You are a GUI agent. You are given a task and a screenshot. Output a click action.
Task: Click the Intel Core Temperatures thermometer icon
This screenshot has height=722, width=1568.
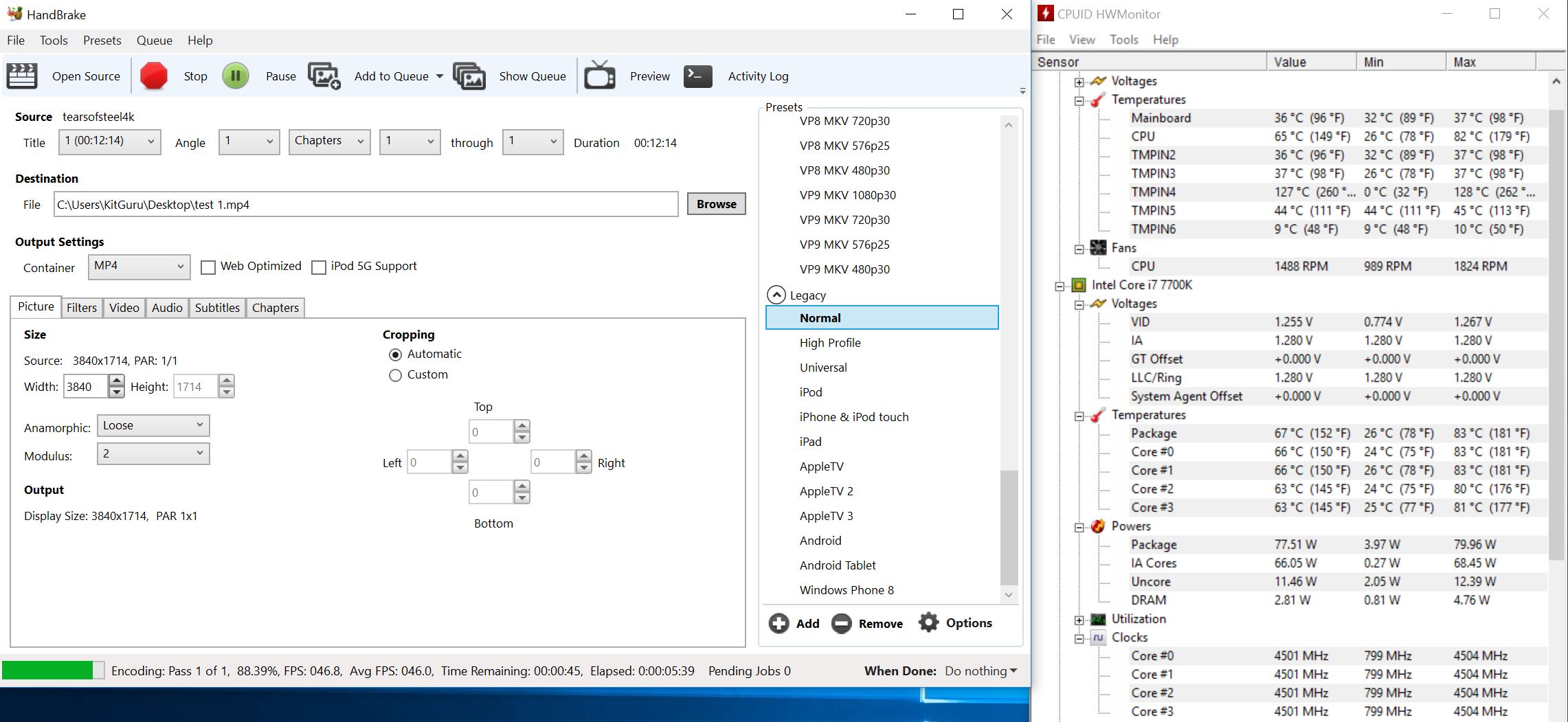[x=1099, y=415]
